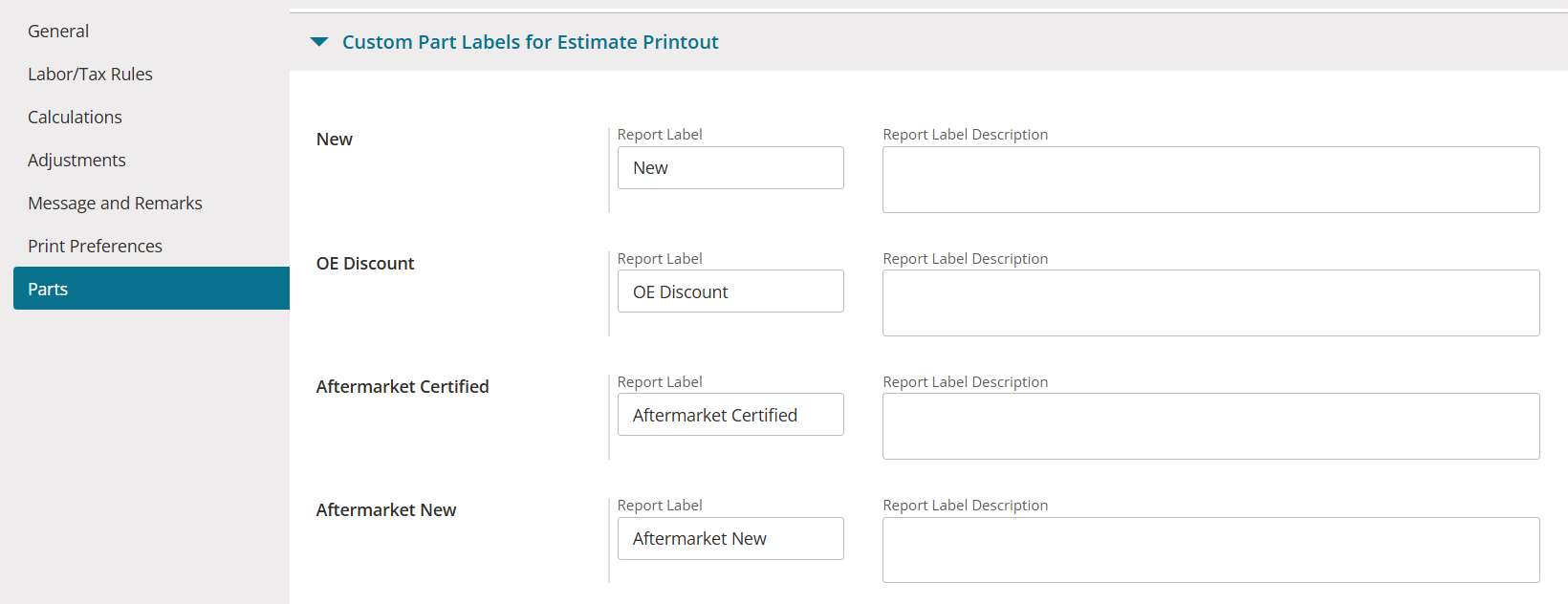The height and width of the screenshot is (604, 1568).
Task: Open the General settings page
Action: (58, 32)
